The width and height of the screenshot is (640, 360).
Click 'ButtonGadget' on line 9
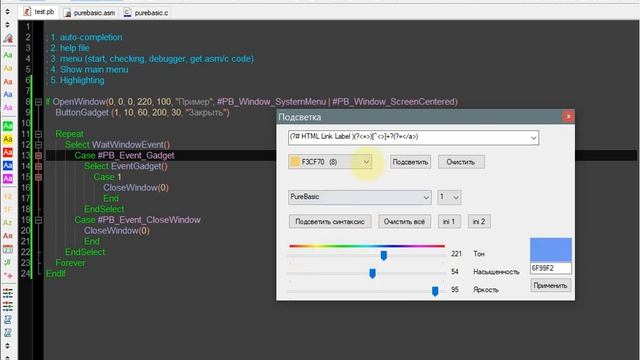pos(82,112)
